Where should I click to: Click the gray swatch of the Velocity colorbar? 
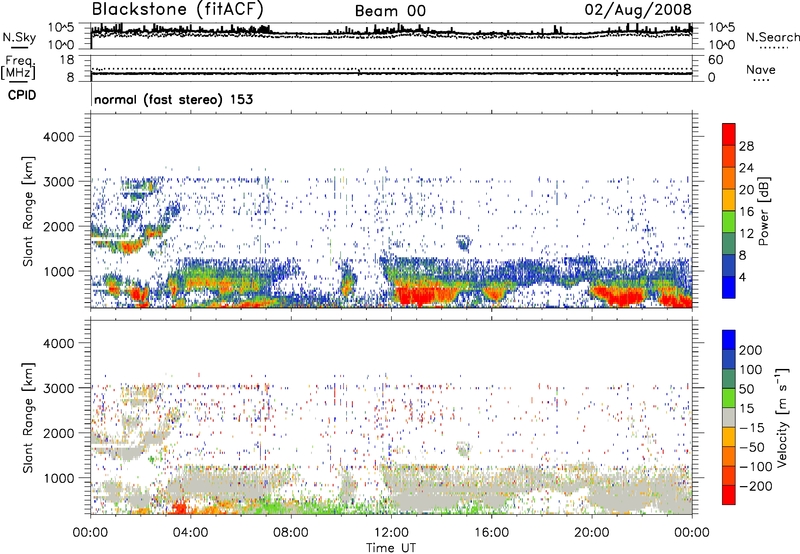click(729, 417)
